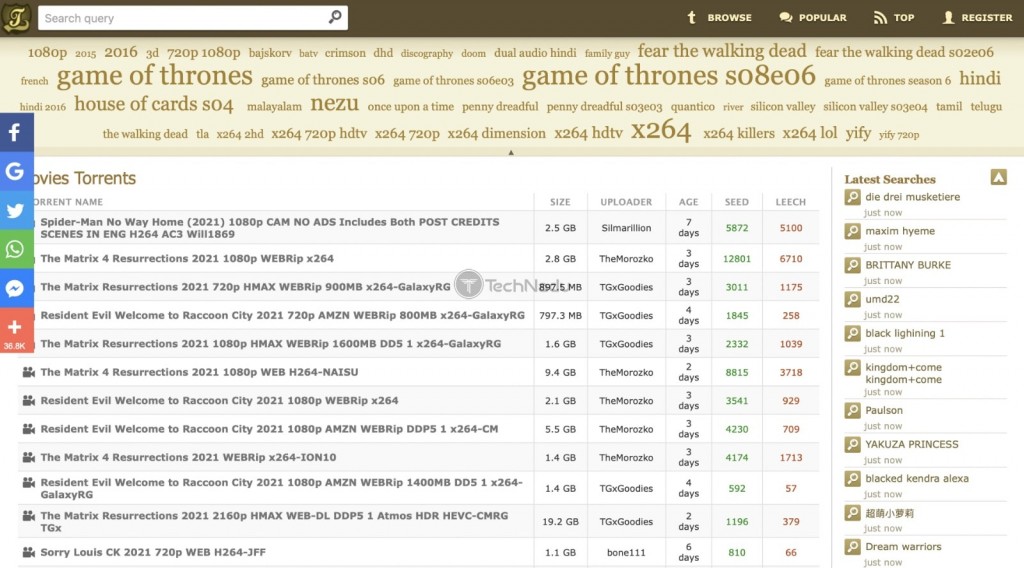This screenshot has width=1024, height=568.
Task: Open latest search 'YAKUZA PRINCESS'
Action: (912, 445)
